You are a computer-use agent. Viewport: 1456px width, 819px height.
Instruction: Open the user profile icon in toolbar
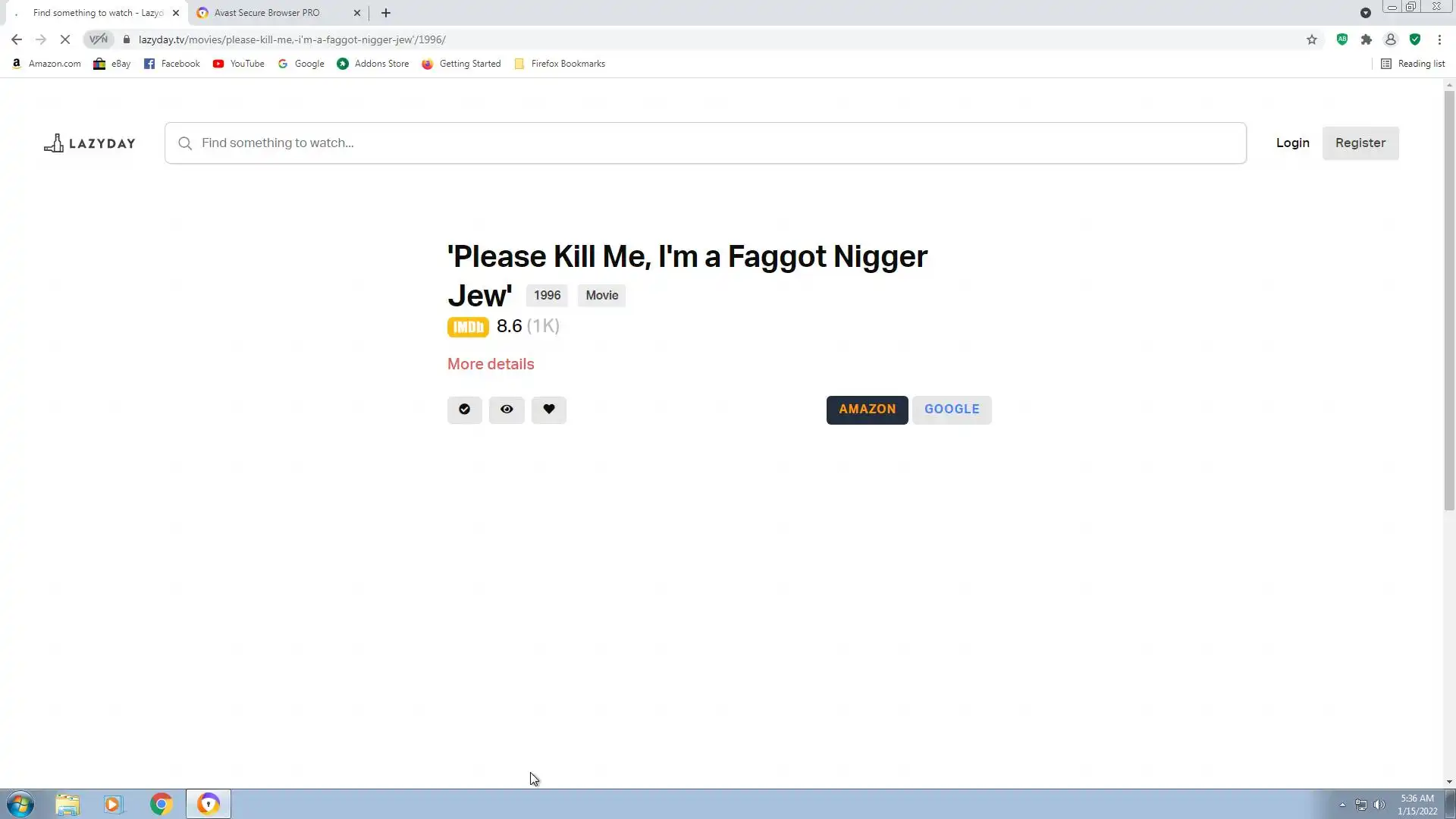click(1391, 39)
